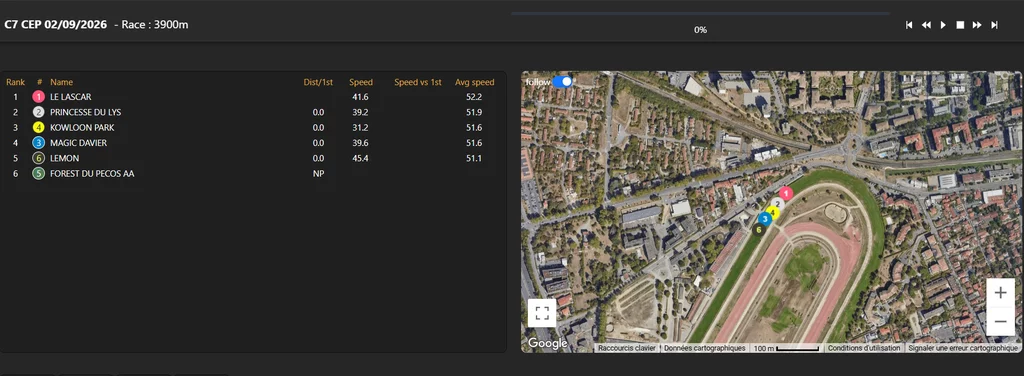The height and width of the screenshot is (376, 1024).
Task: Select LE LASCAR row in ranking
Action: pos(253,97)
